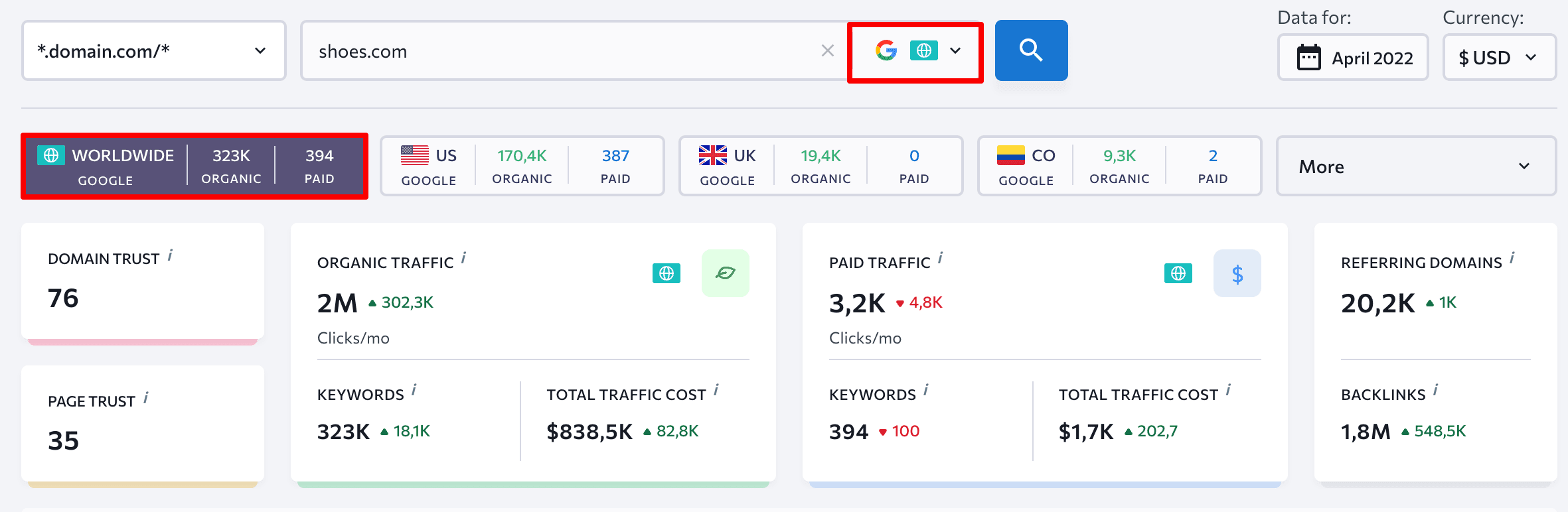Select the UK Google region tab
The width and height of the screenshot is (1568, 512).
pyautogui.click(x=821, y=166)
